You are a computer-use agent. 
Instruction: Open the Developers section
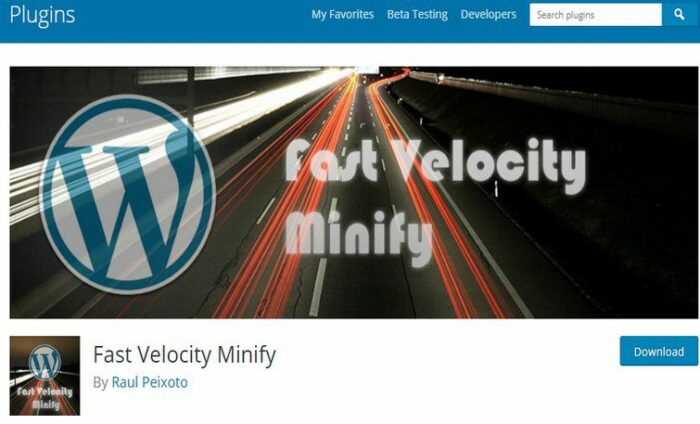tap(488, 14)
